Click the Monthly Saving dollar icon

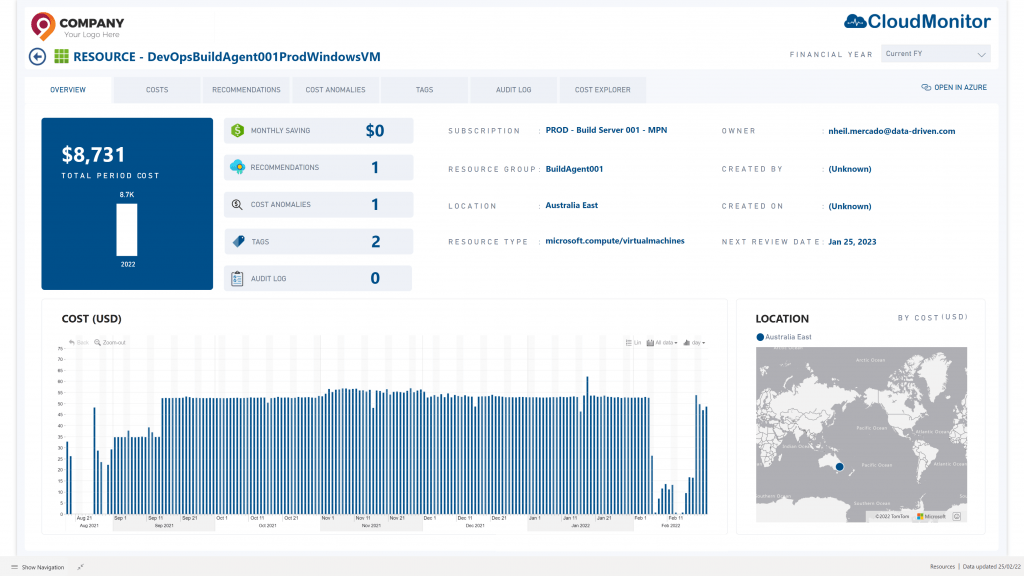tap(237, 131)
